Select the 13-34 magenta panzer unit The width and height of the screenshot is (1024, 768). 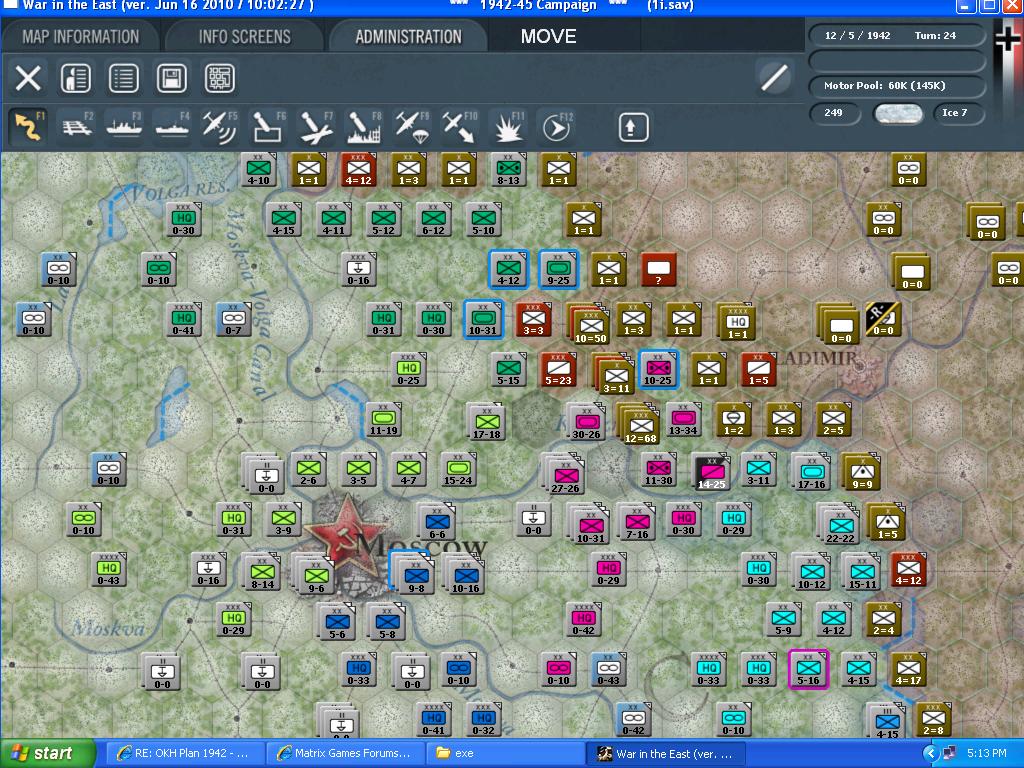pos(682,419)
